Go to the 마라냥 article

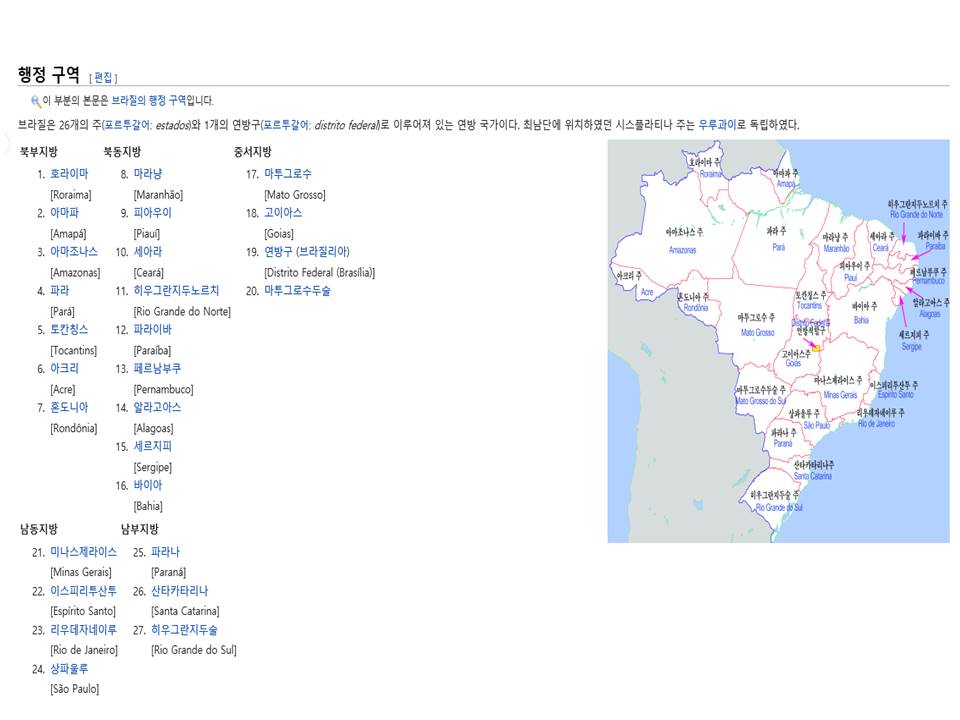click(148, 174)
